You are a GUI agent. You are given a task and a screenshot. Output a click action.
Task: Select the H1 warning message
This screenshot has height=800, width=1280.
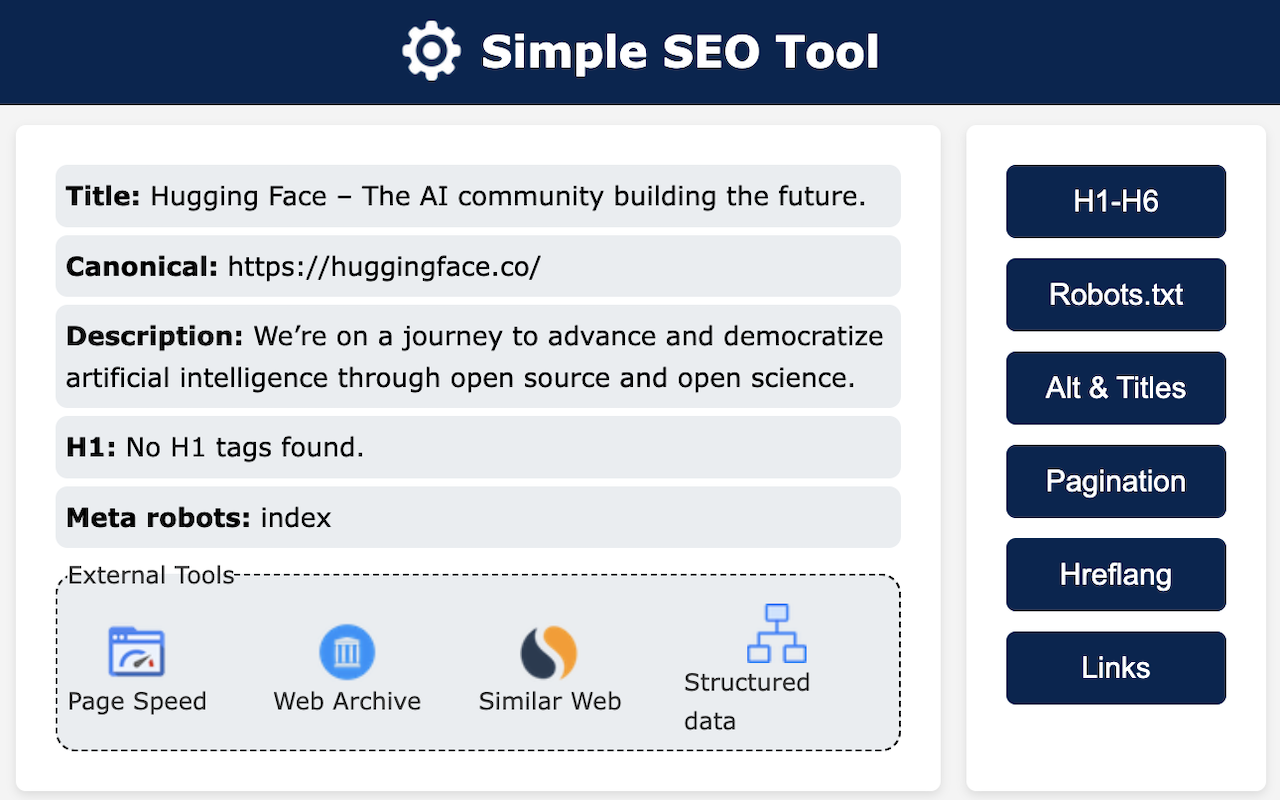[x=478, y=447]
